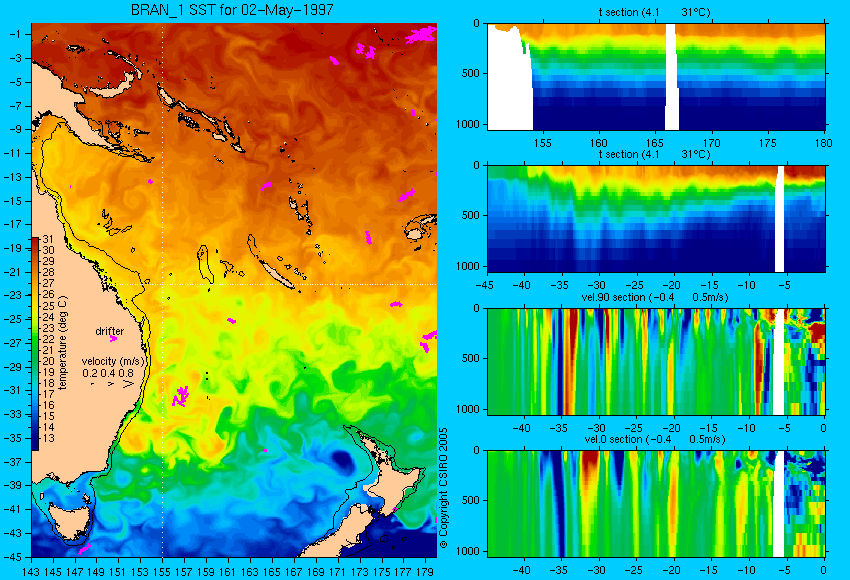This screenshot has width=850, height=580.
Task: Click '160' on top section longitude axis
Action: pos(598,143)
